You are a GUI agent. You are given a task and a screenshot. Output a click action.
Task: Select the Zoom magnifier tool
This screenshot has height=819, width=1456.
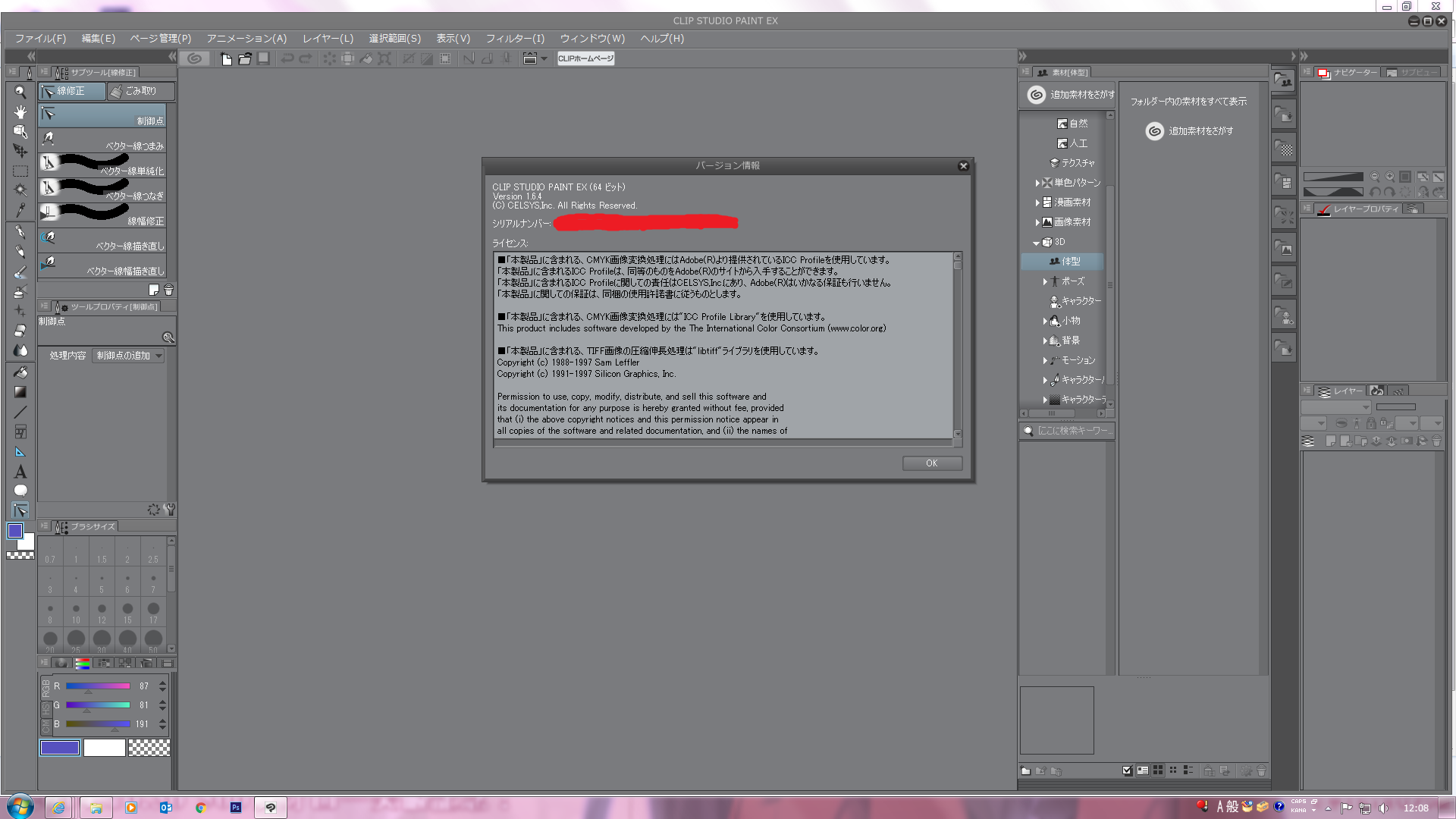point(20,92)
